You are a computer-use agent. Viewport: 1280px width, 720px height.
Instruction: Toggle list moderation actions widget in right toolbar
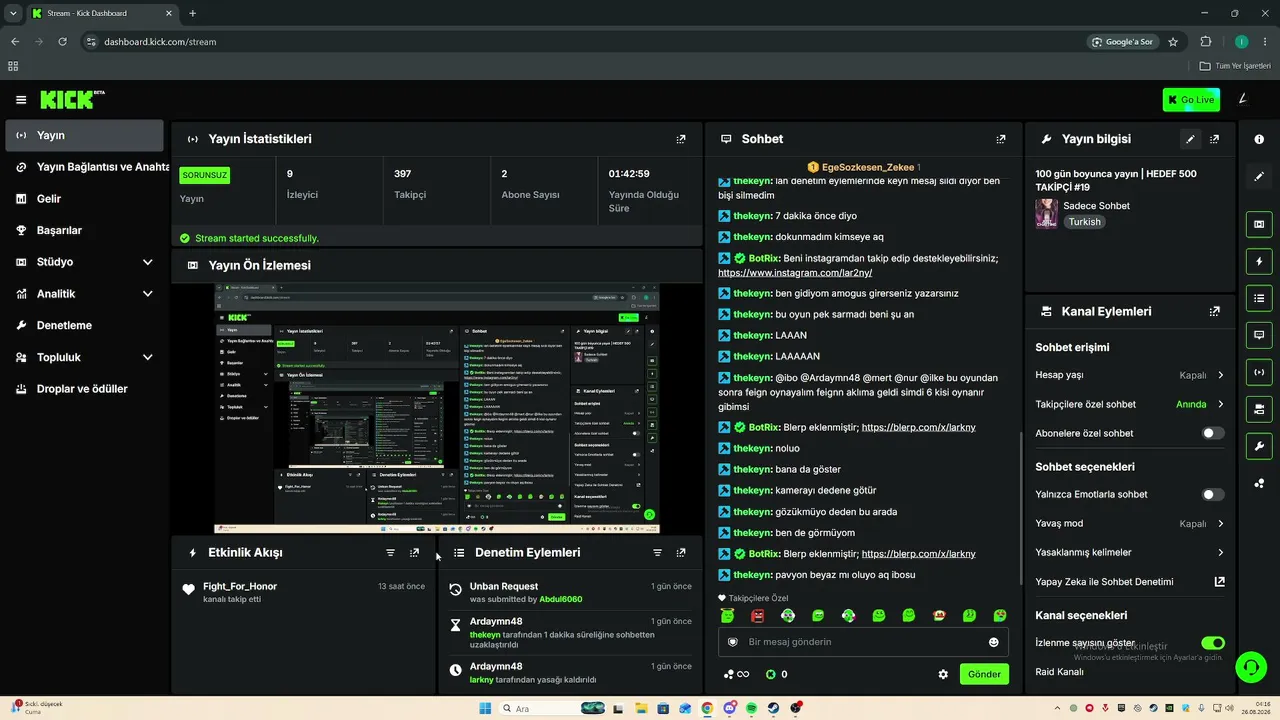point(1259,298)
